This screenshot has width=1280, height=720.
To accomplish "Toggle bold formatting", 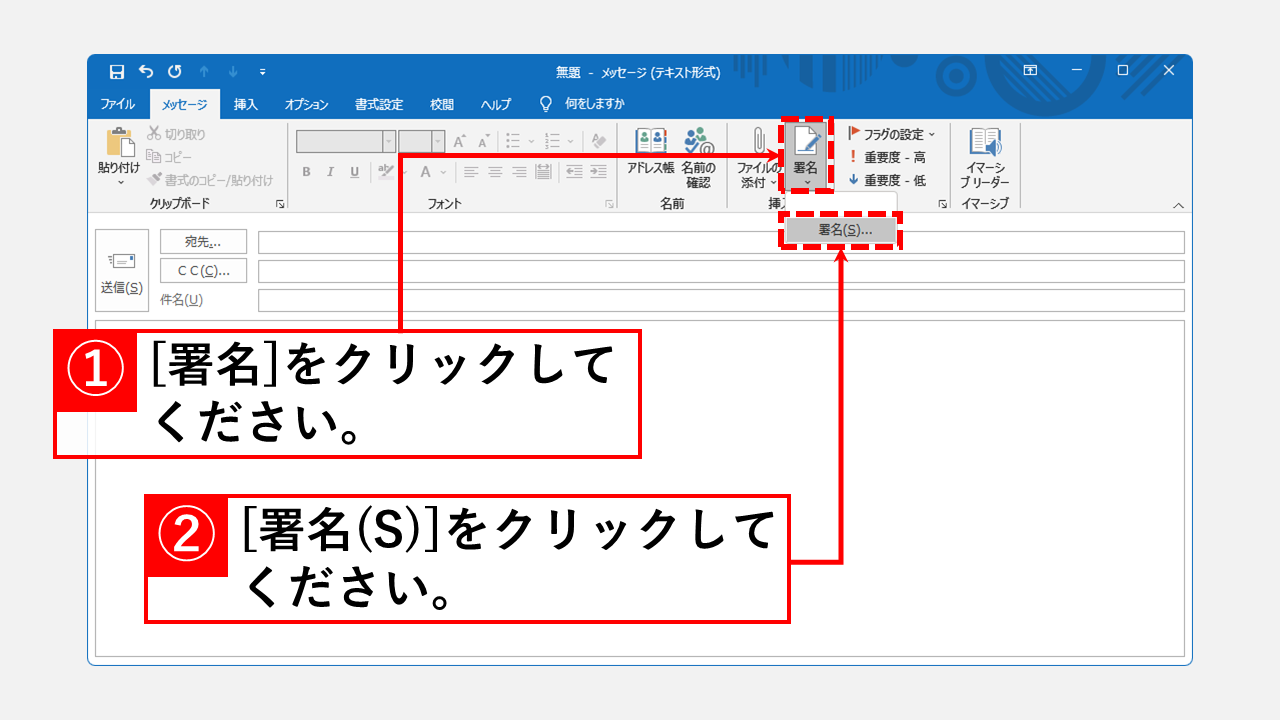I will [x=306, y=172].
